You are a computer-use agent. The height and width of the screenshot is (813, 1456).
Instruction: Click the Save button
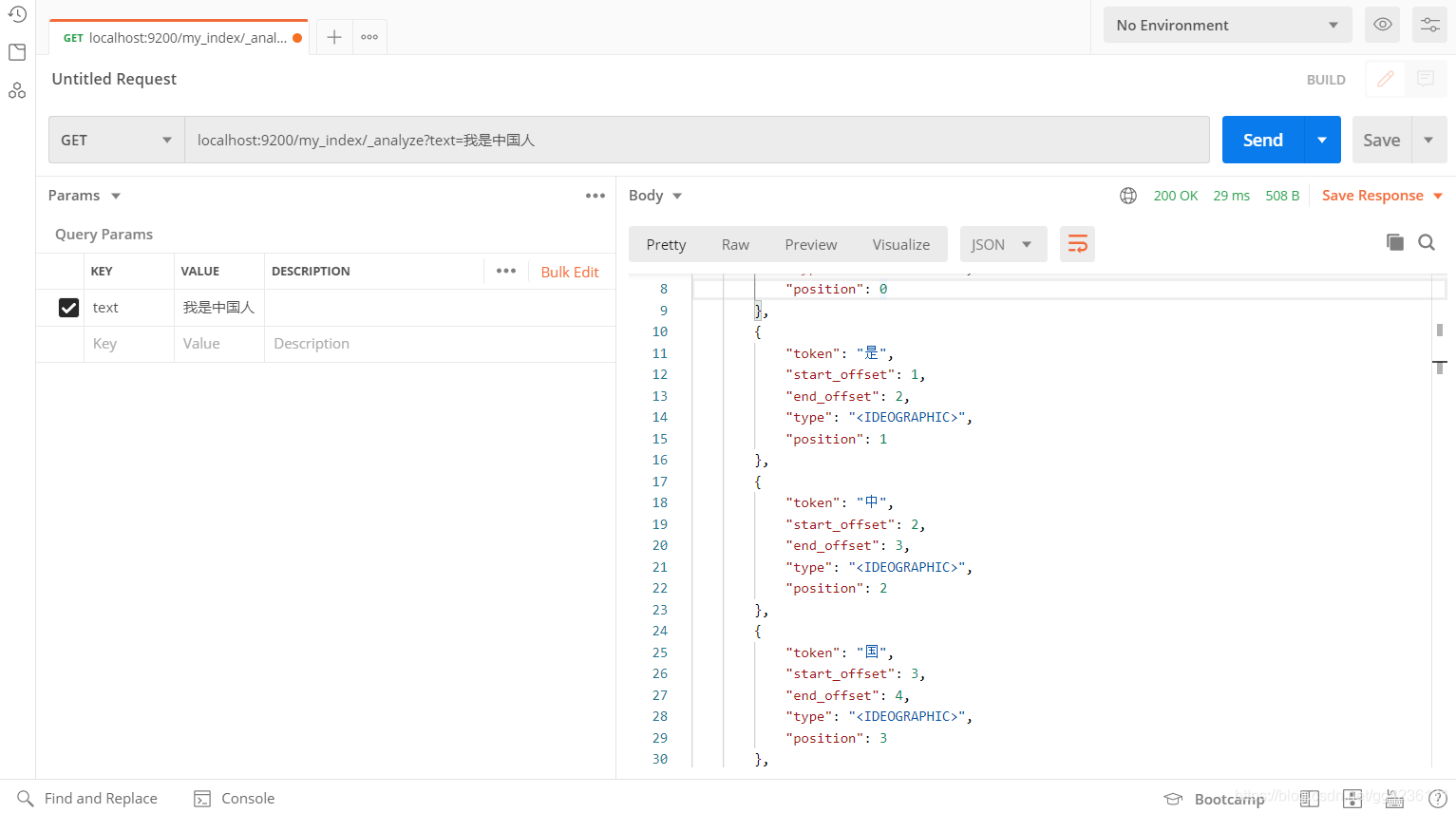point(1382,140)
